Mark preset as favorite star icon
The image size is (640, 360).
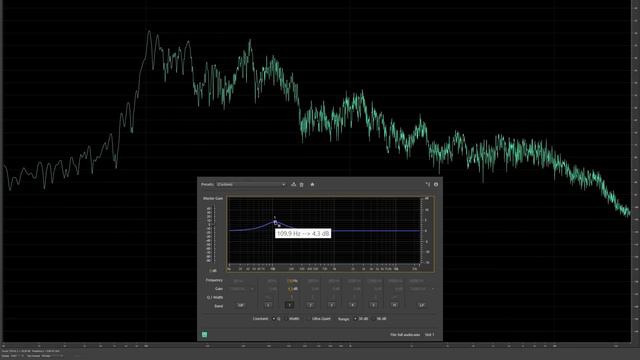tap(312, 184)
